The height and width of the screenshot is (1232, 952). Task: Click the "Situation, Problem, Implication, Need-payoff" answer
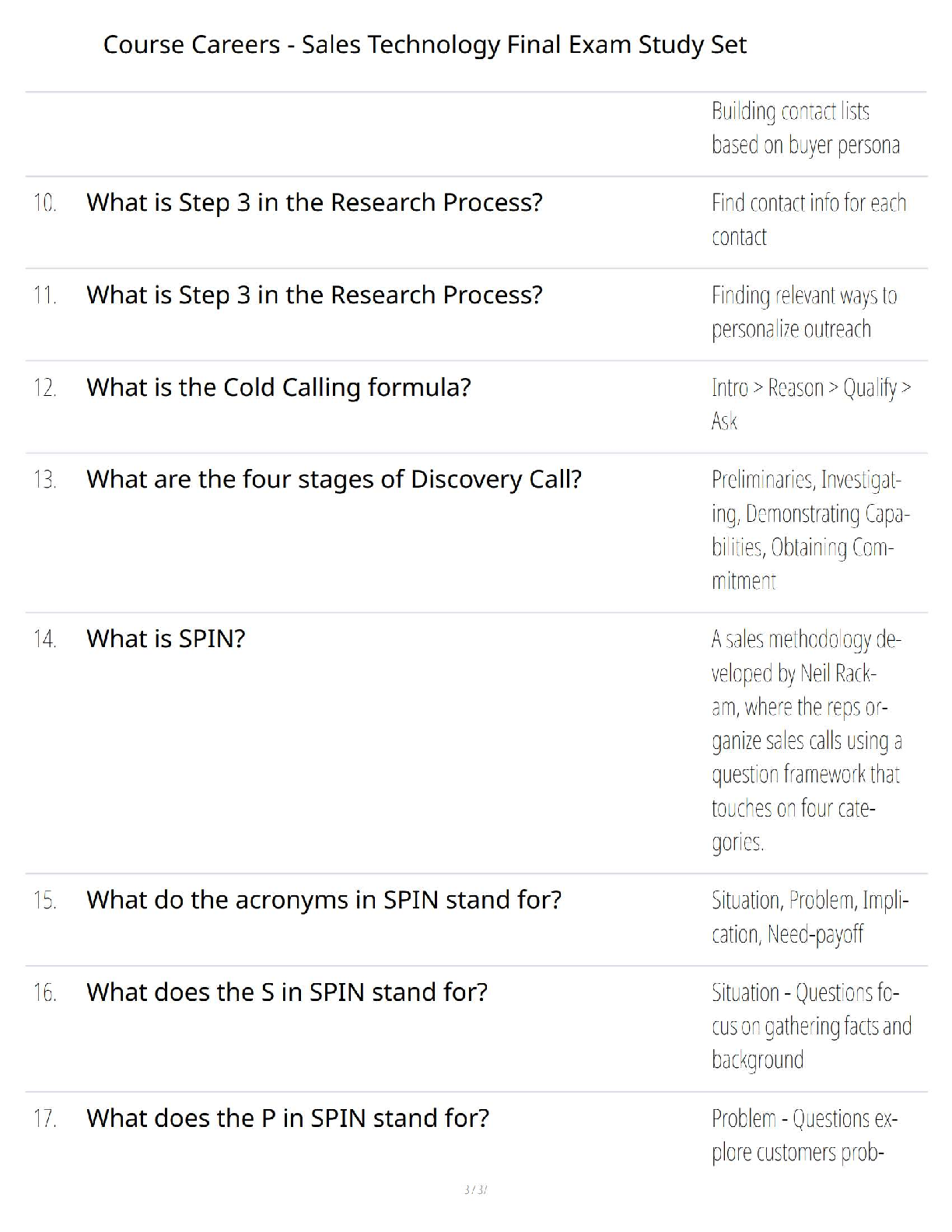click(x=809, y=917)
